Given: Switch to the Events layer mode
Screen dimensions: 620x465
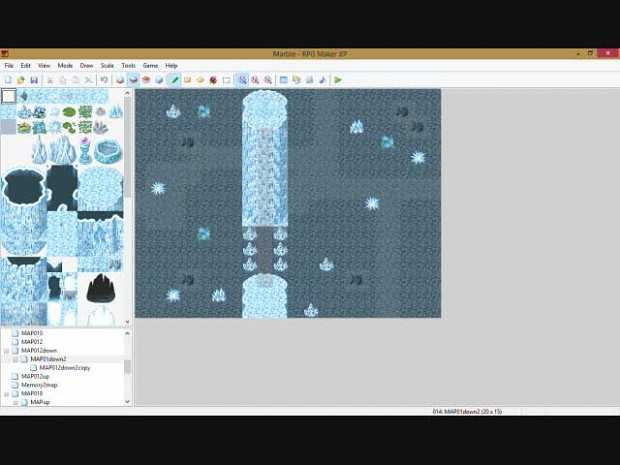Looking at the screenshot, I should pos(159,80).
